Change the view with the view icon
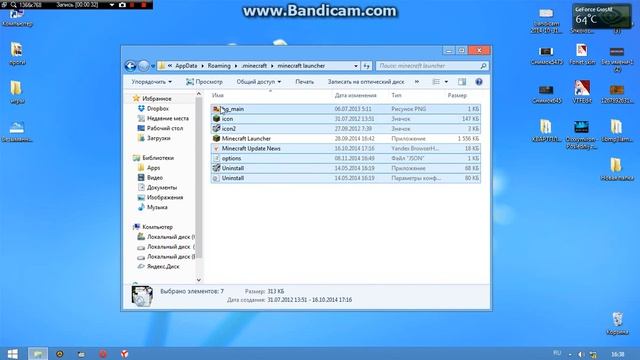The width and height of the screenshot is (640, 360). click(436, 82)
